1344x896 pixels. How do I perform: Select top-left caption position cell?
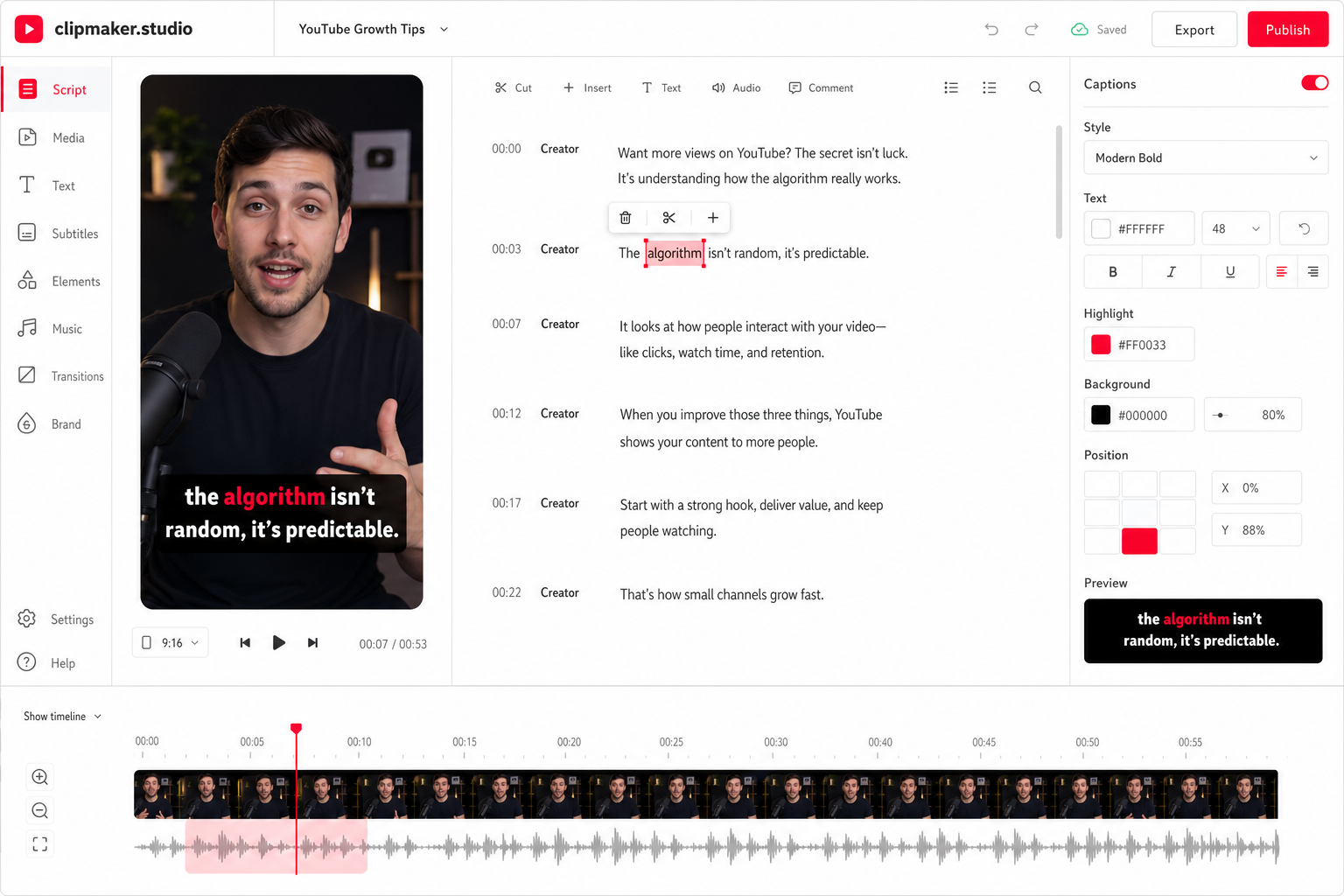(1102, 484)
